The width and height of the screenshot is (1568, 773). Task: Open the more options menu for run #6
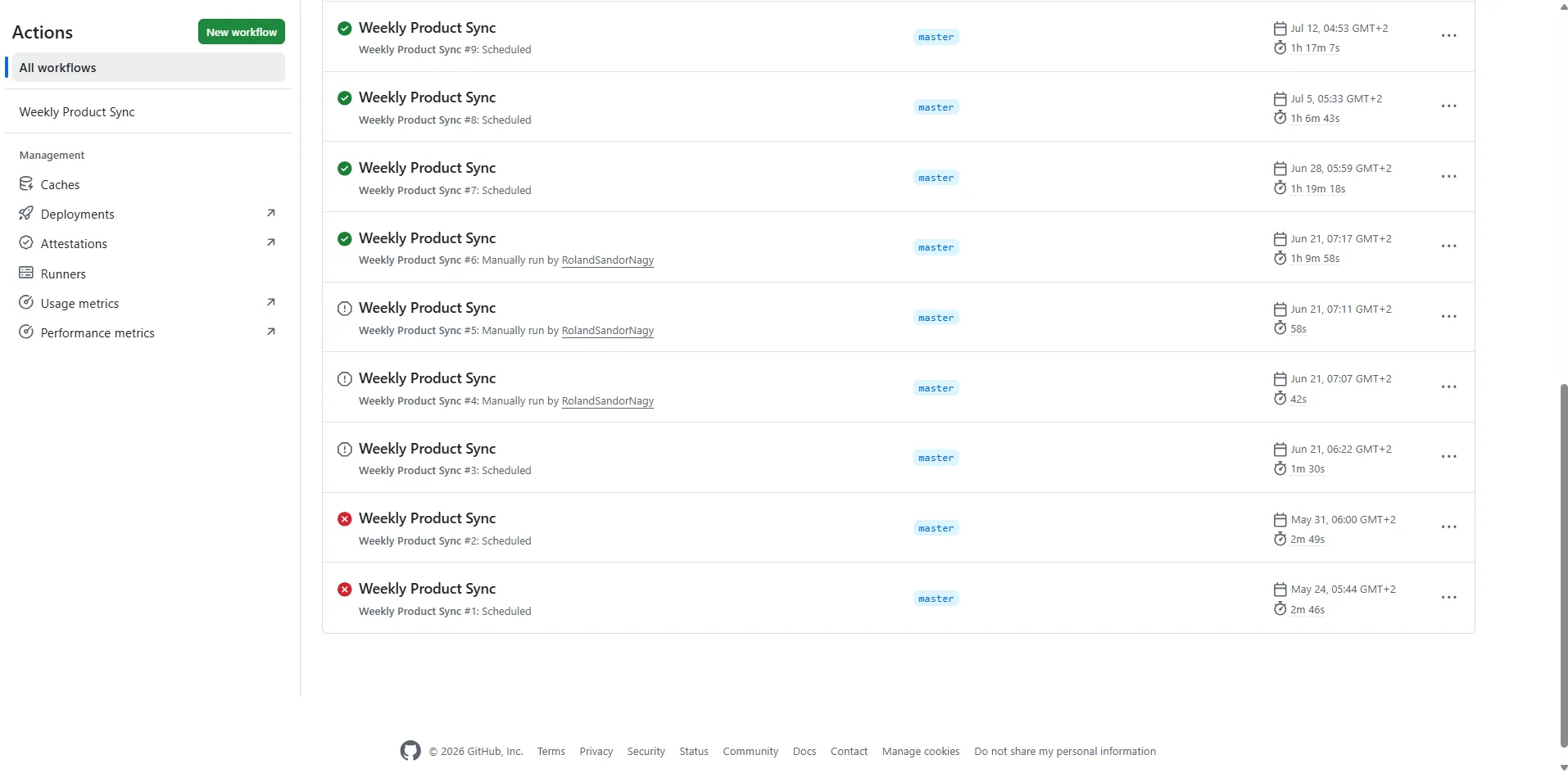pyautogui.click(x=1448, y=246)
